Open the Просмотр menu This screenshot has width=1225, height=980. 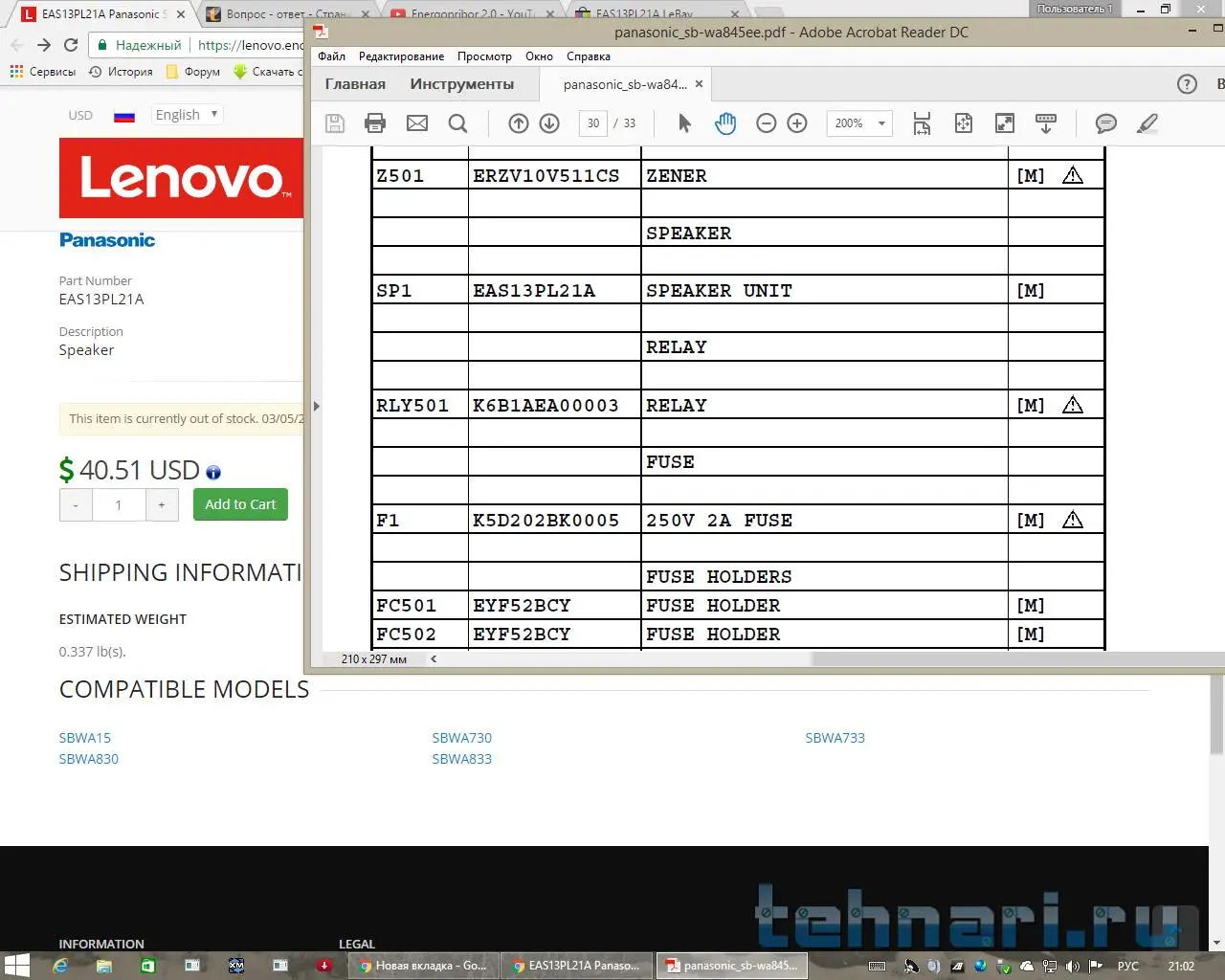tap(484, 56)
